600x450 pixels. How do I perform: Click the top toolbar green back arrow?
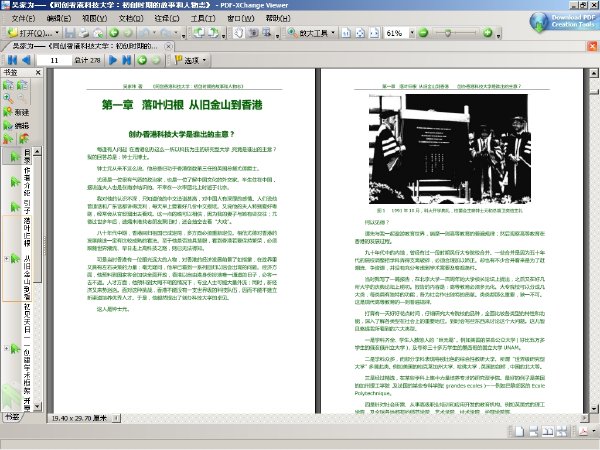114,33
